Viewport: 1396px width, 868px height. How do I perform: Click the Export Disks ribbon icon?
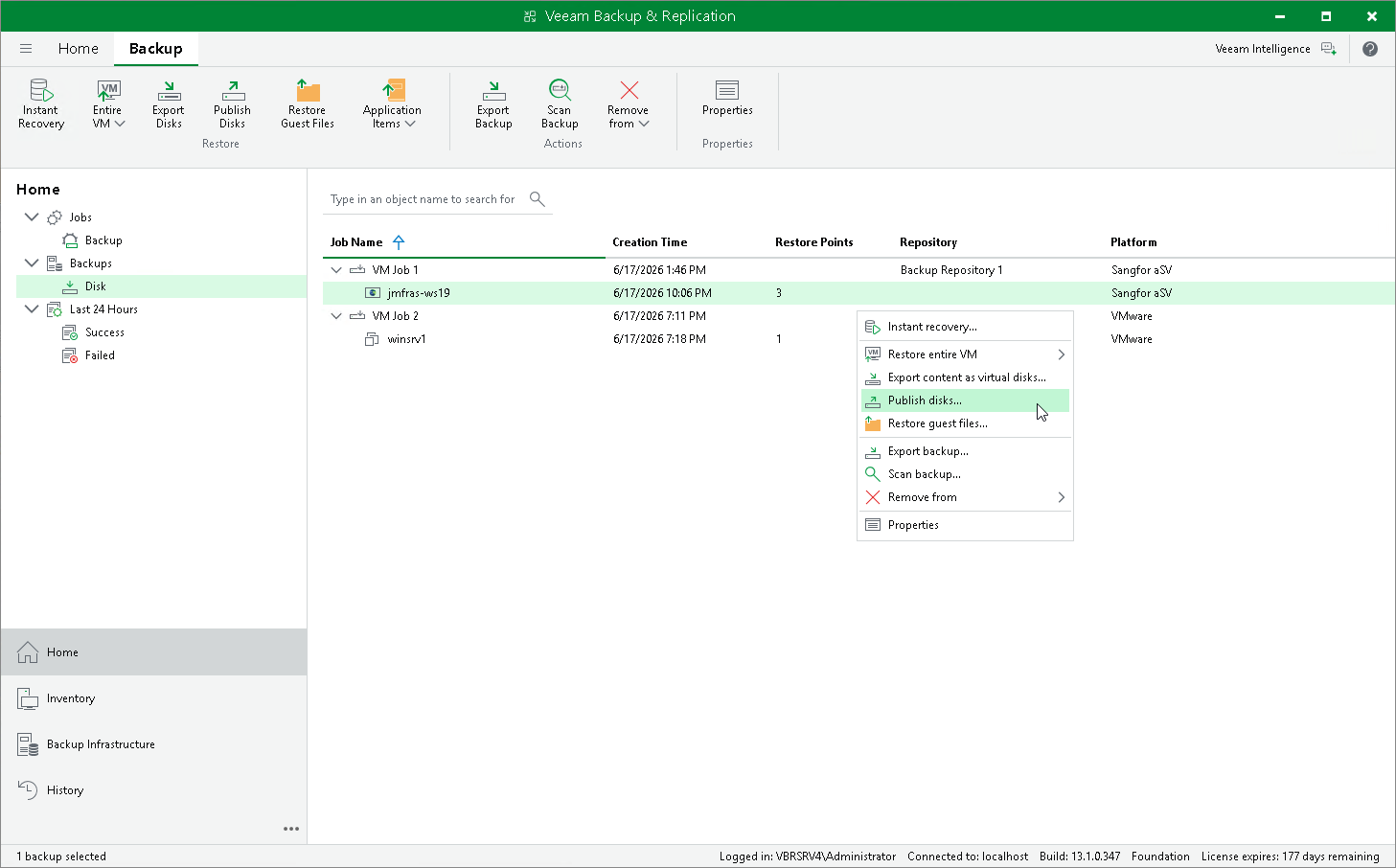pos(169,103)
